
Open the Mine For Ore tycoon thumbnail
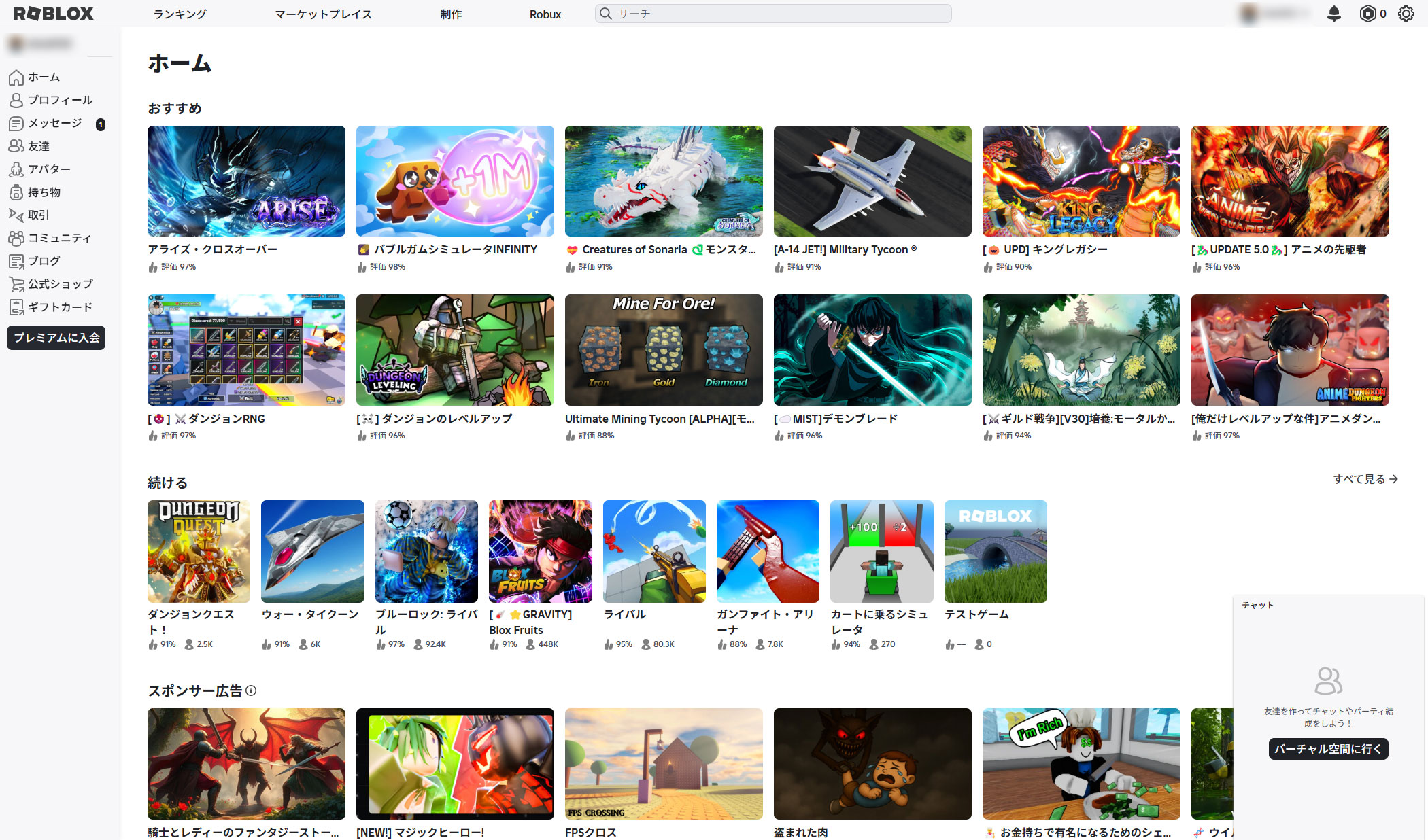[663, 350]
